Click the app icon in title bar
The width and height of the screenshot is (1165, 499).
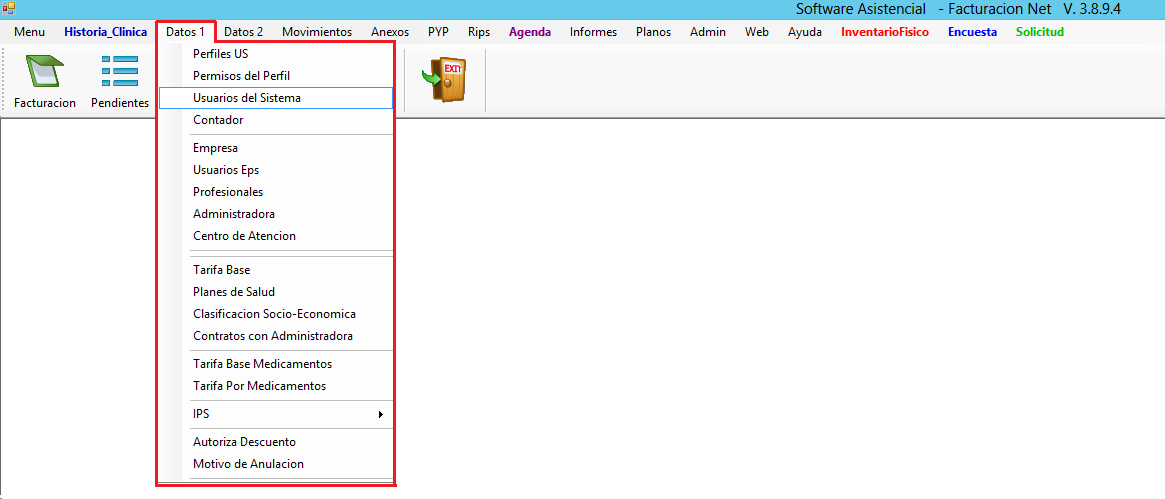8,8
